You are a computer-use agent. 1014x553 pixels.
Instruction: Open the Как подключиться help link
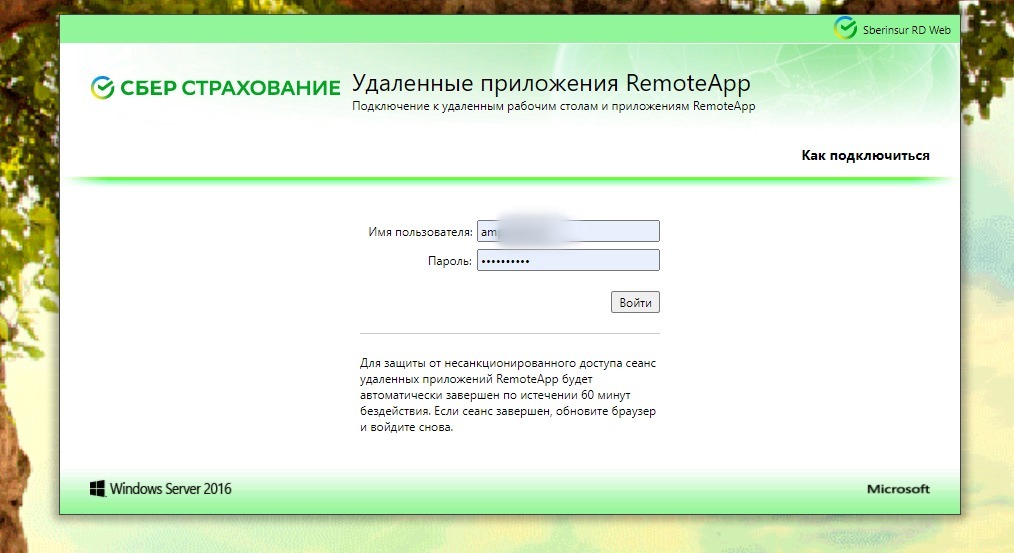pos(865,155)
